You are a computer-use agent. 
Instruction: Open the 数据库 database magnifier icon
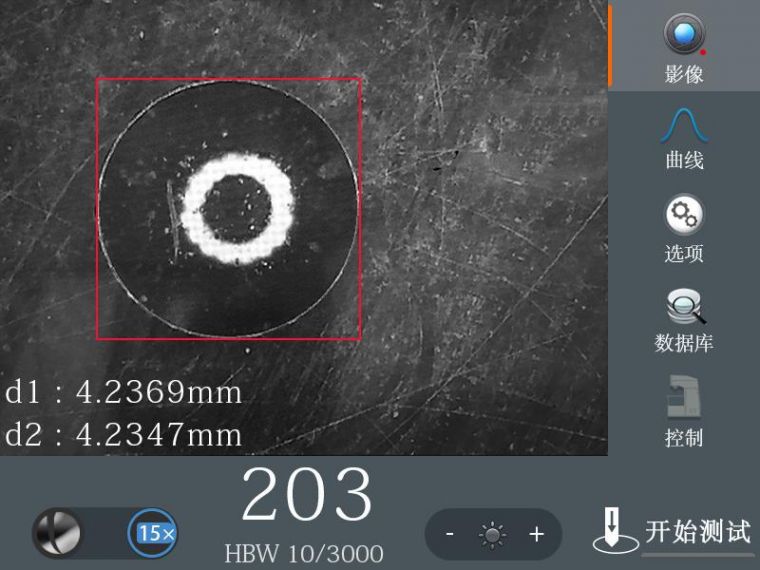pos(684,305)
